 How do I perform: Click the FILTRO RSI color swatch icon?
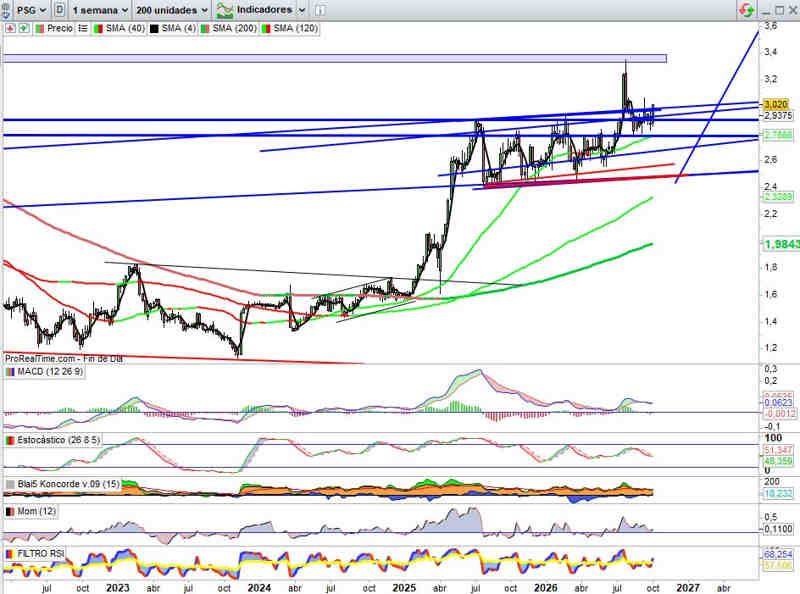point(10,554)
